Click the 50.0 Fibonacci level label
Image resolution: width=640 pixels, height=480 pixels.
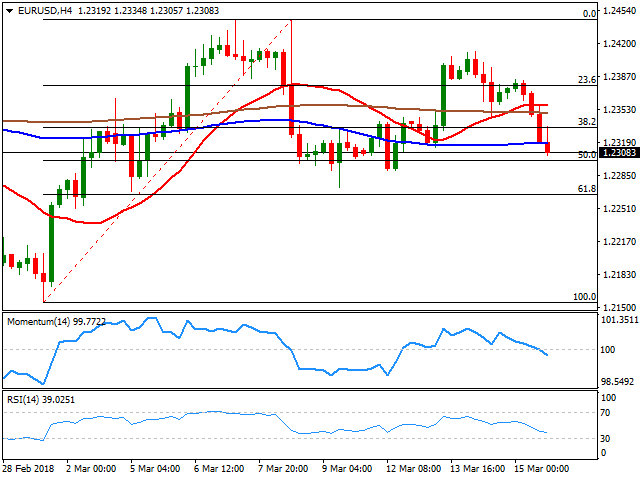click(587, 155)
